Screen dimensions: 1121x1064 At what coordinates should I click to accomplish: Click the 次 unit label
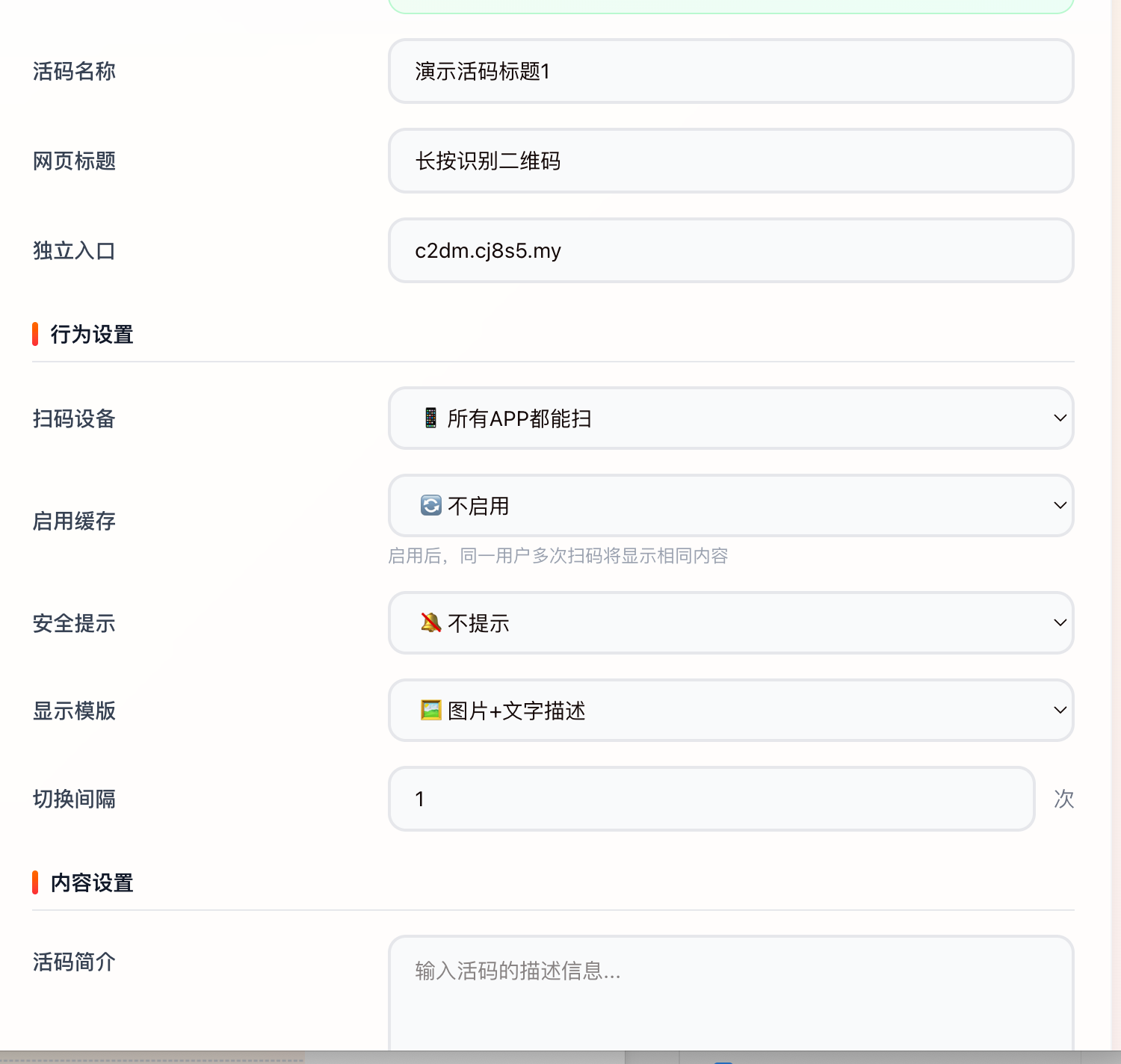pyautogui.click(x=1063, y=799)
